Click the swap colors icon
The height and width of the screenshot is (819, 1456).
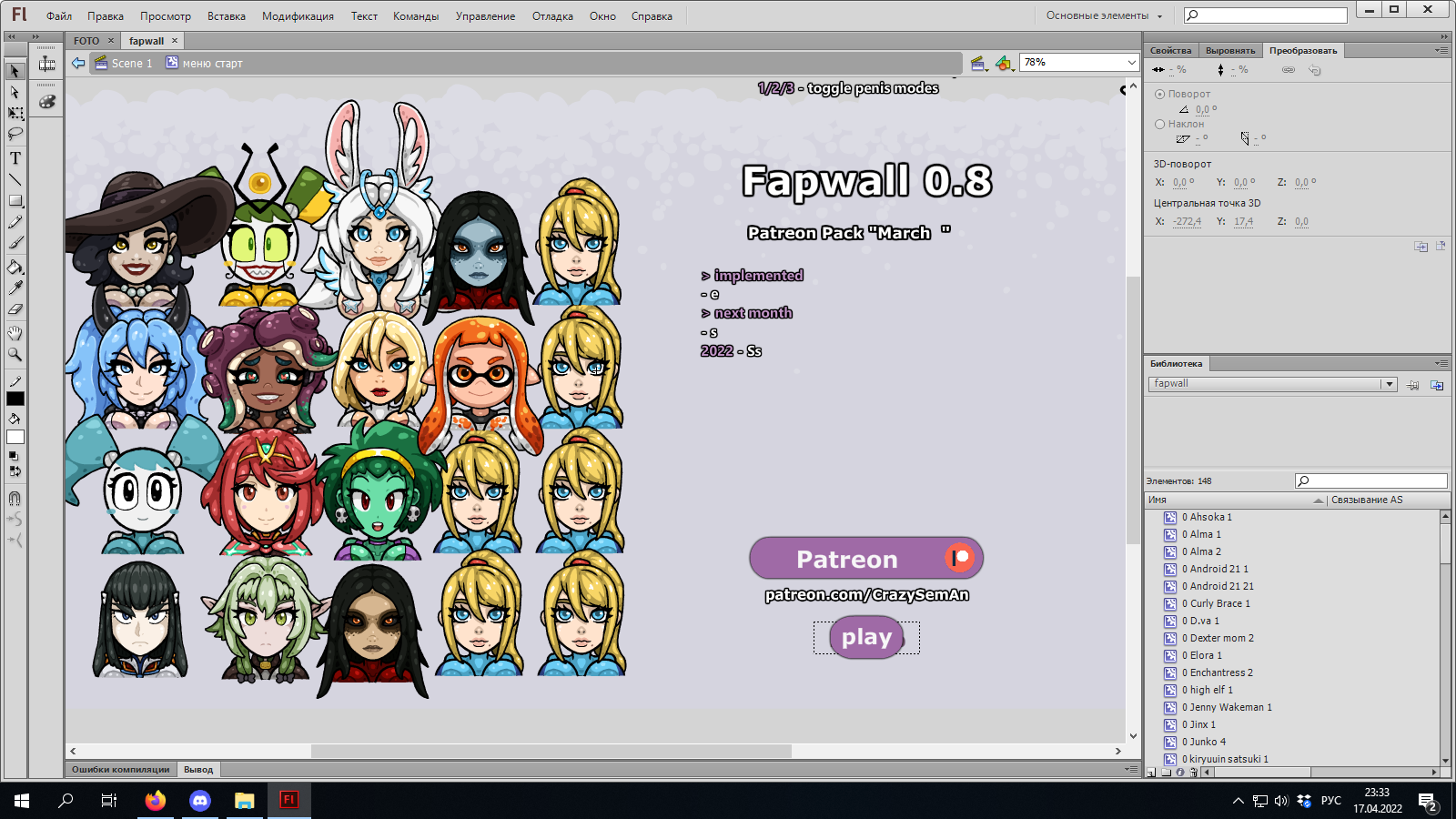click(15, 471)
